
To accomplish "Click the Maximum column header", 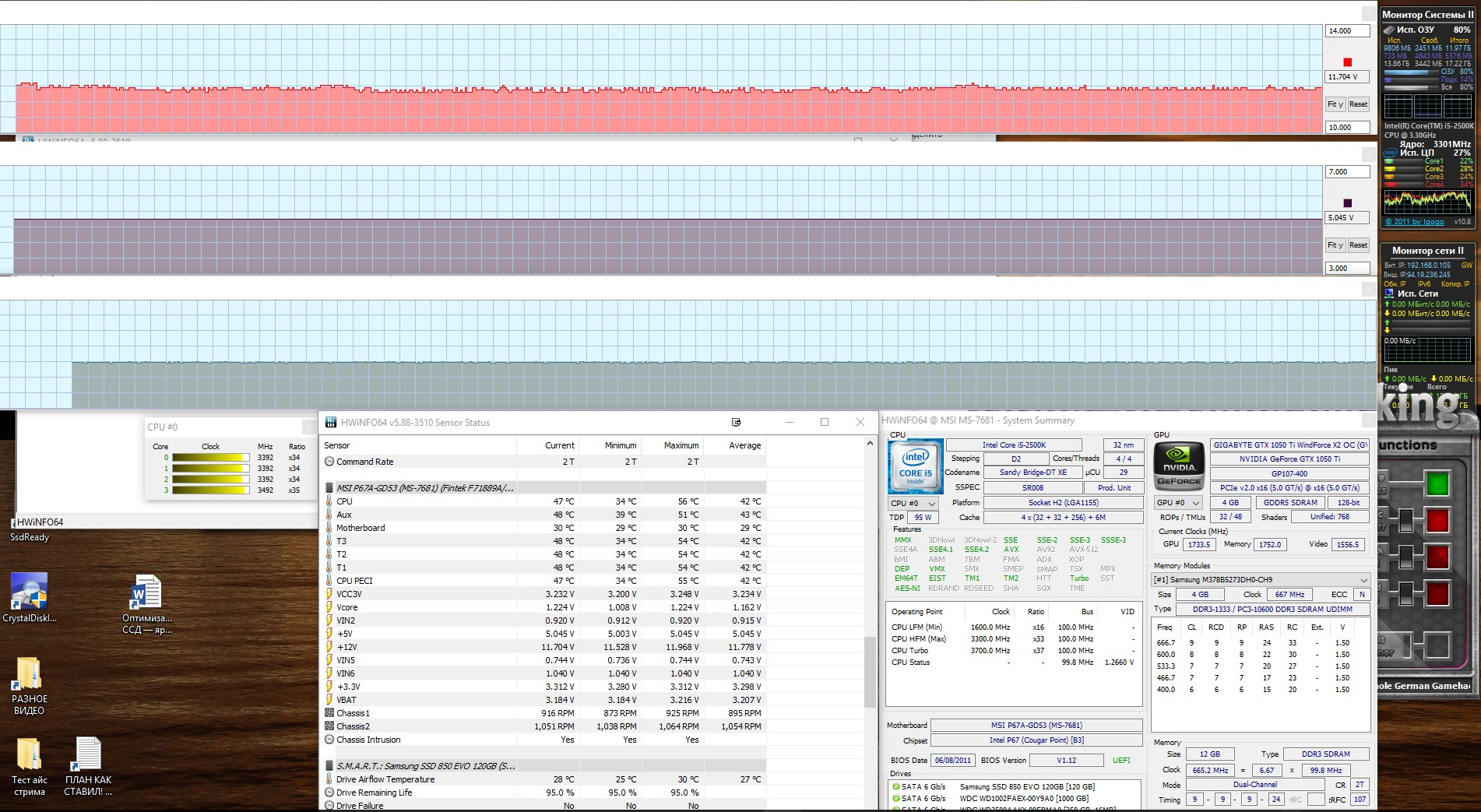I will 672,445.
